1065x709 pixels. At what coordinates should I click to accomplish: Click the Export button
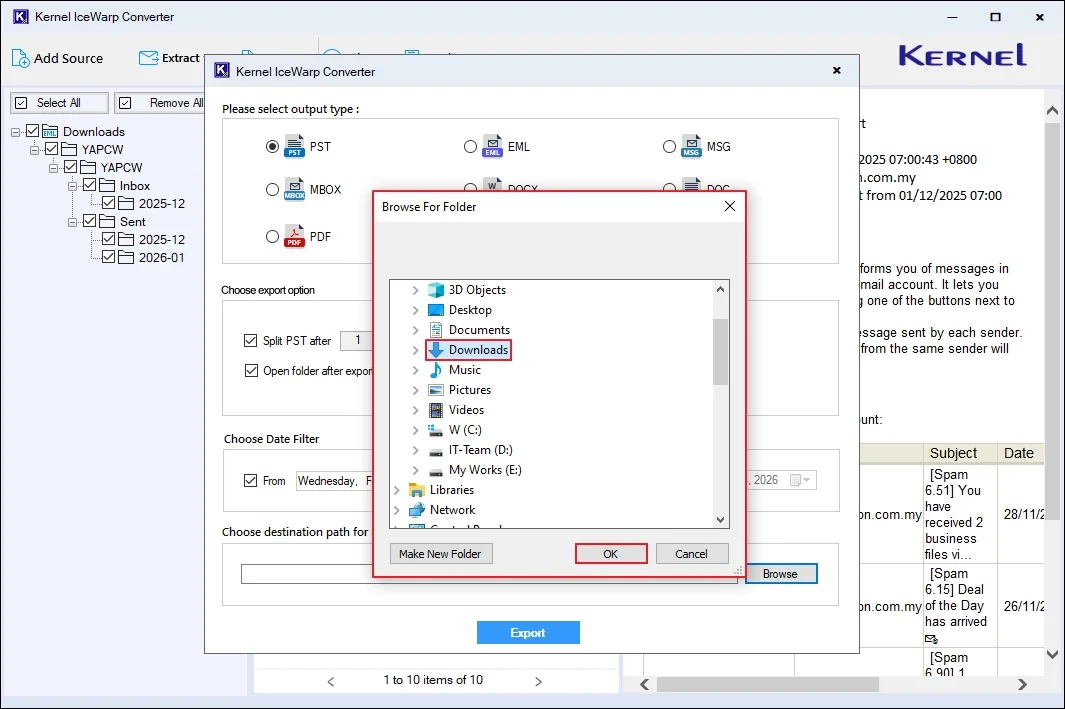pyautogui.click(x=528, y=632)
